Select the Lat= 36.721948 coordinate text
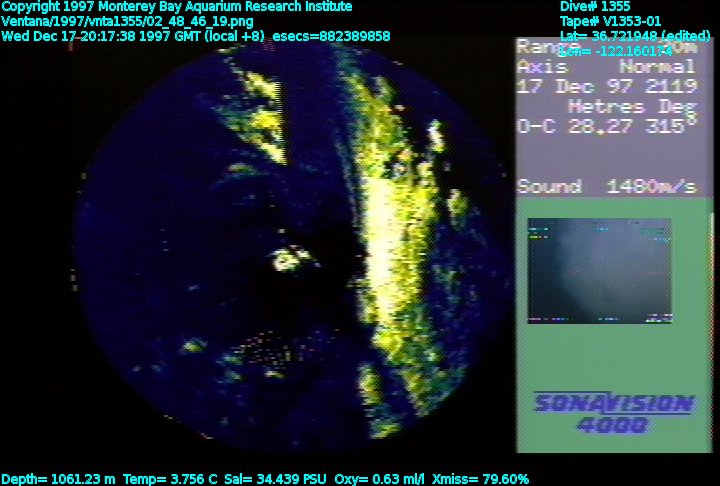Screen dimensions: 720x486 coord(620,35)
